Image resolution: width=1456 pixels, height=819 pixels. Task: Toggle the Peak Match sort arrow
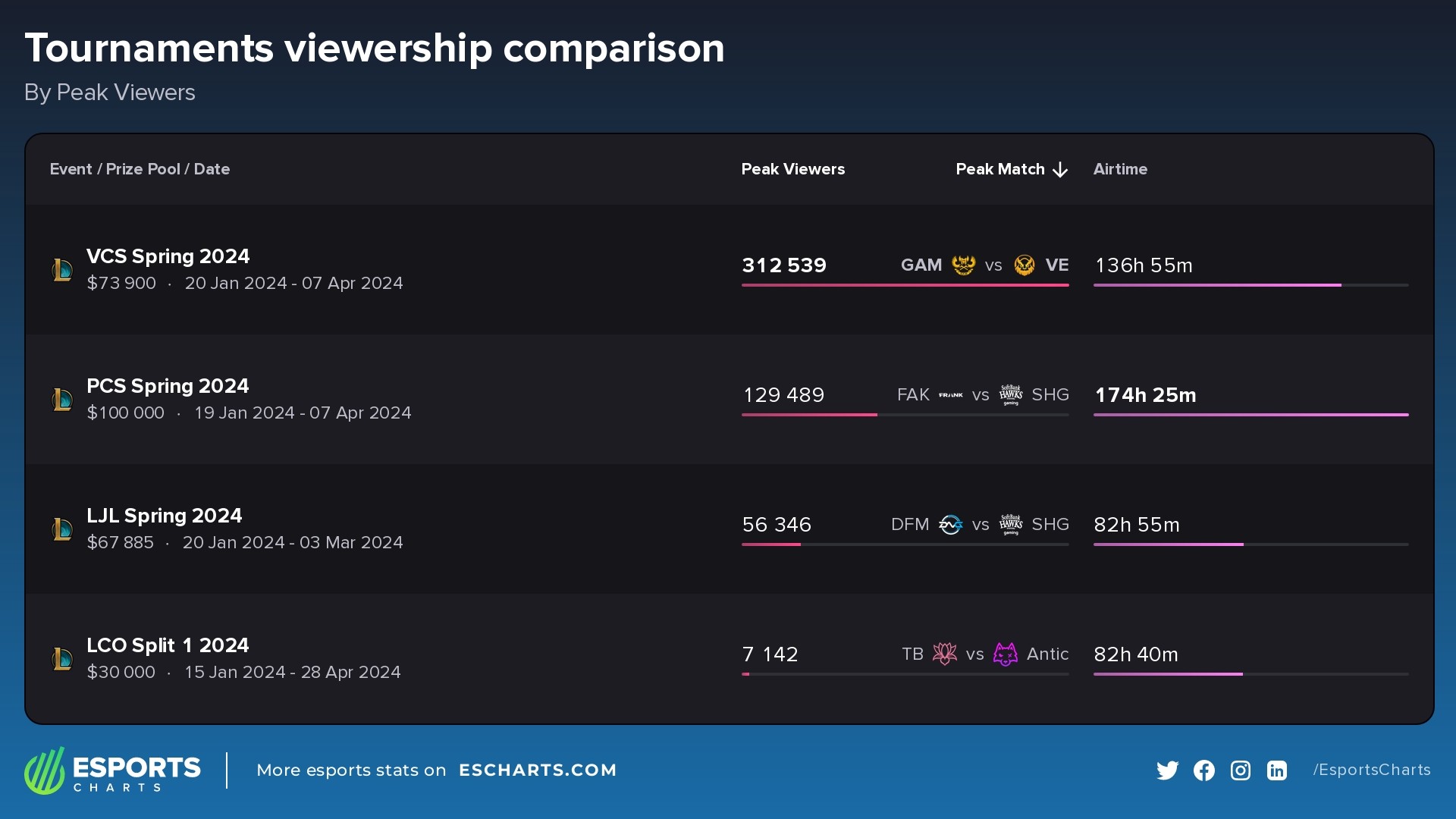[1059, 169]
